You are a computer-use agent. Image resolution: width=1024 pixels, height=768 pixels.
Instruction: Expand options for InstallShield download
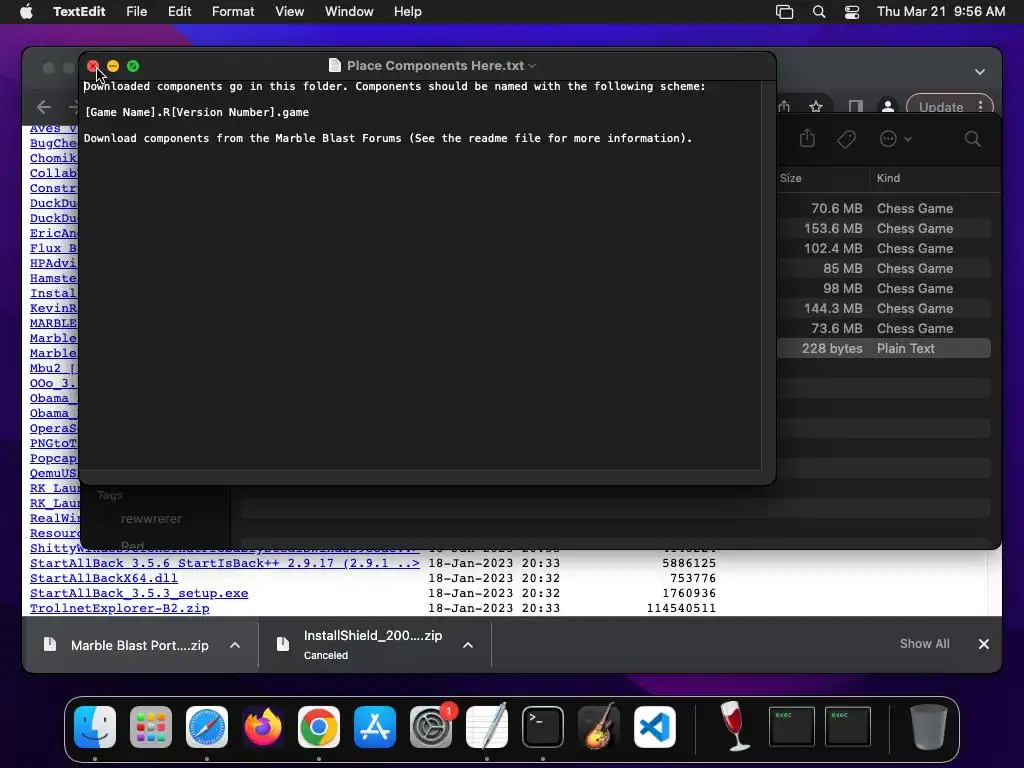(x=468, y=645)
